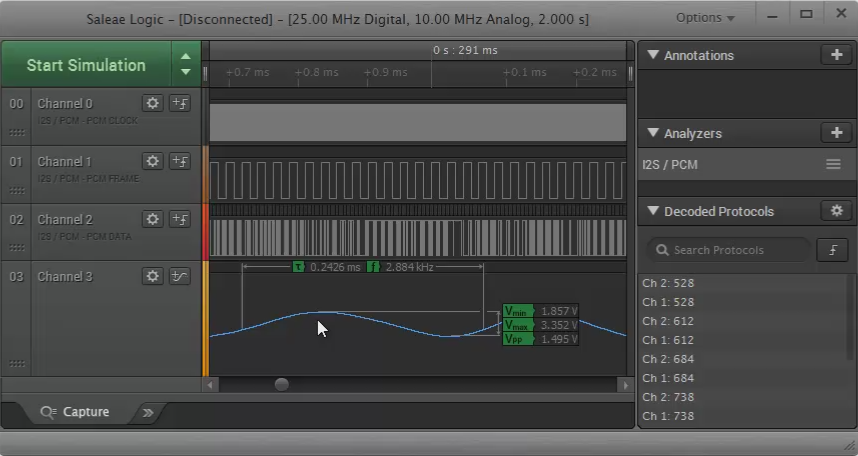This screenshot has width=858, height=456.
Task: Open Decoded Protocols settings gear
Action: [836, 211]
